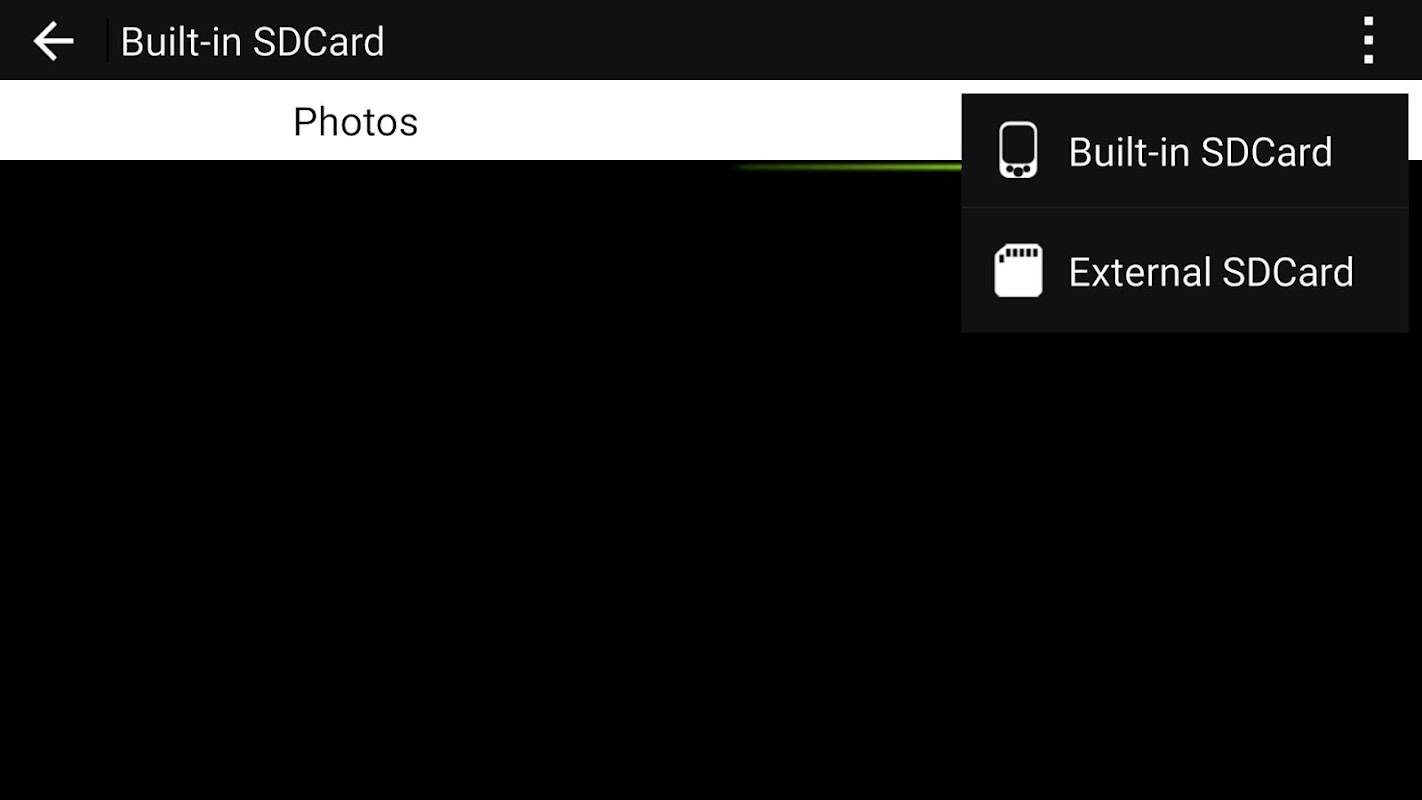Tap the back arrow in the header

point(53,41)
